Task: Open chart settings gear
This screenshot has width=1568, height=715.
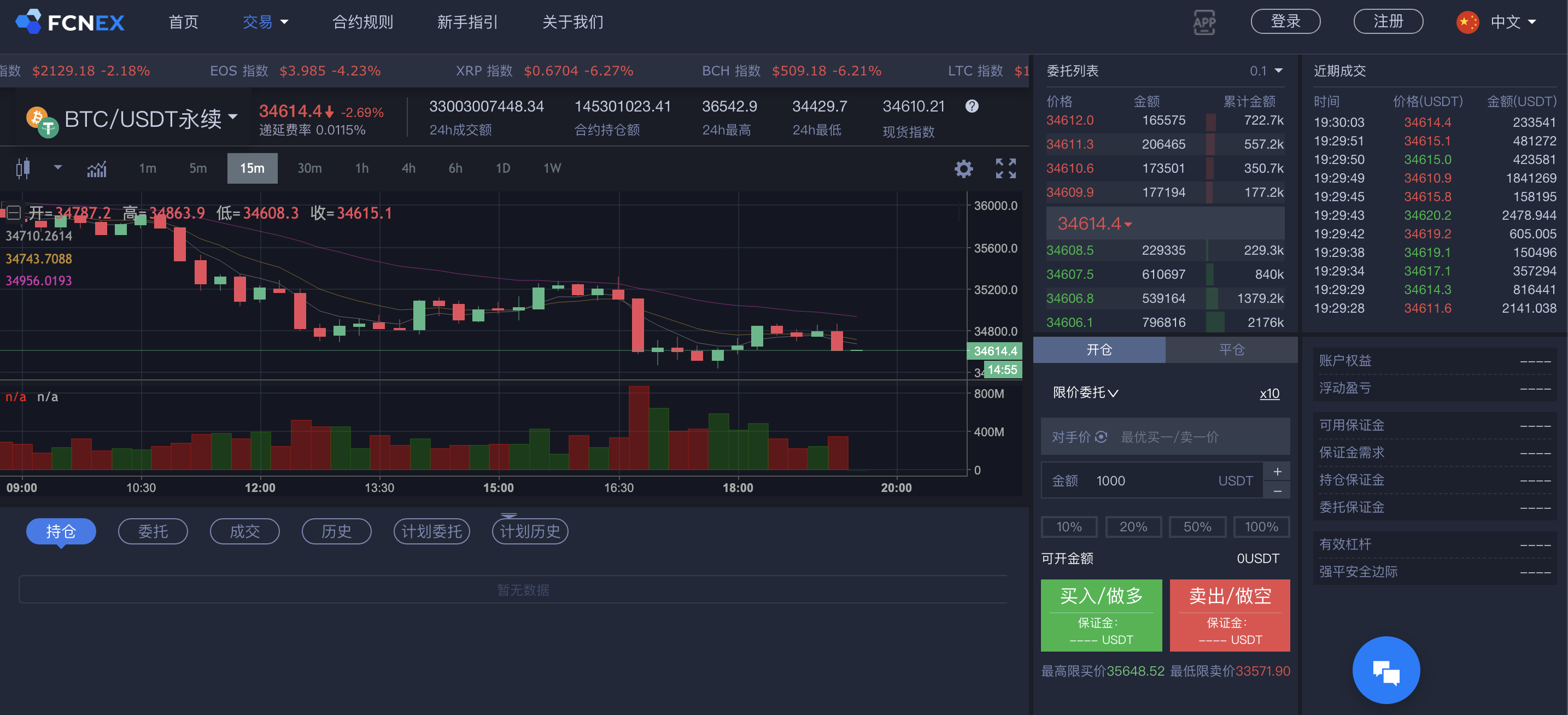Action: [963, 168]
